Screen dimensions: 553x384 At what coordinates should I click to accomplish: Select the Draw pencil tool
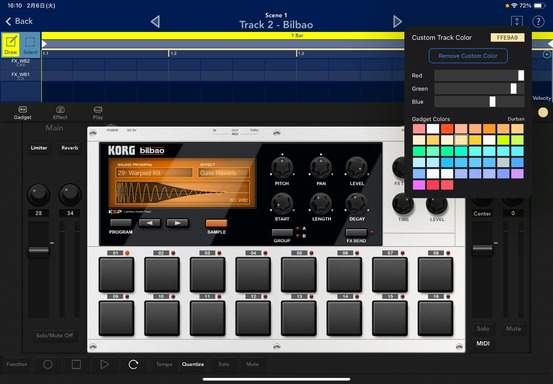[11, 45]
